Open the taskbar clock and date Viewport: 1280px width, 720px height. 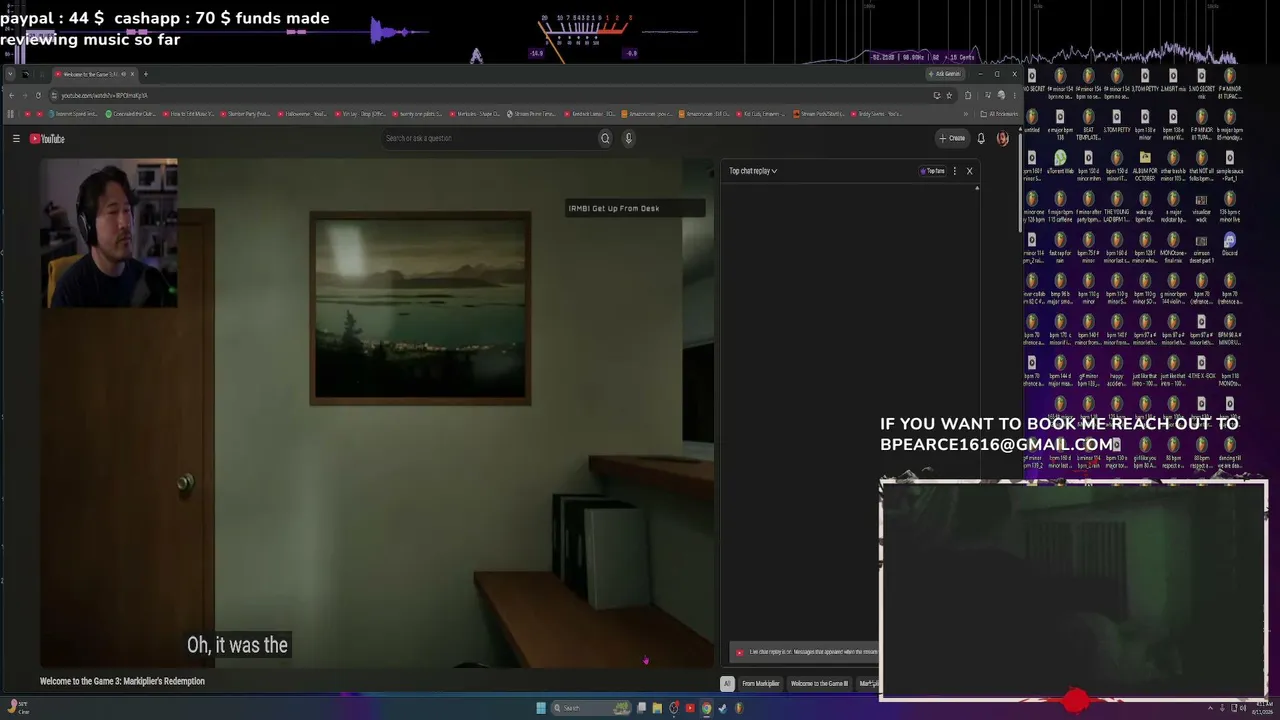[x=1262, y=708]
